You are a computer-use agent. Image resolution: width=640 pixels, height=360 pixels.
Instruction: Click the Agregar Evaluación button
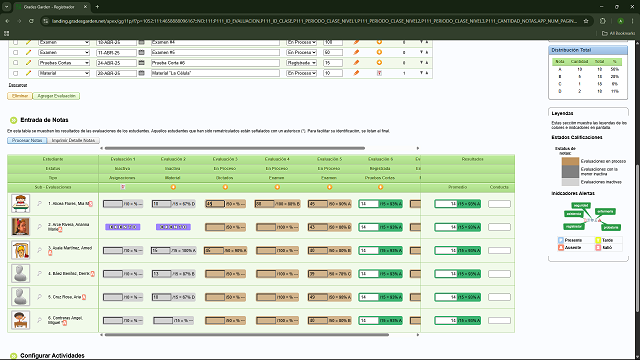tap(56, 96)
